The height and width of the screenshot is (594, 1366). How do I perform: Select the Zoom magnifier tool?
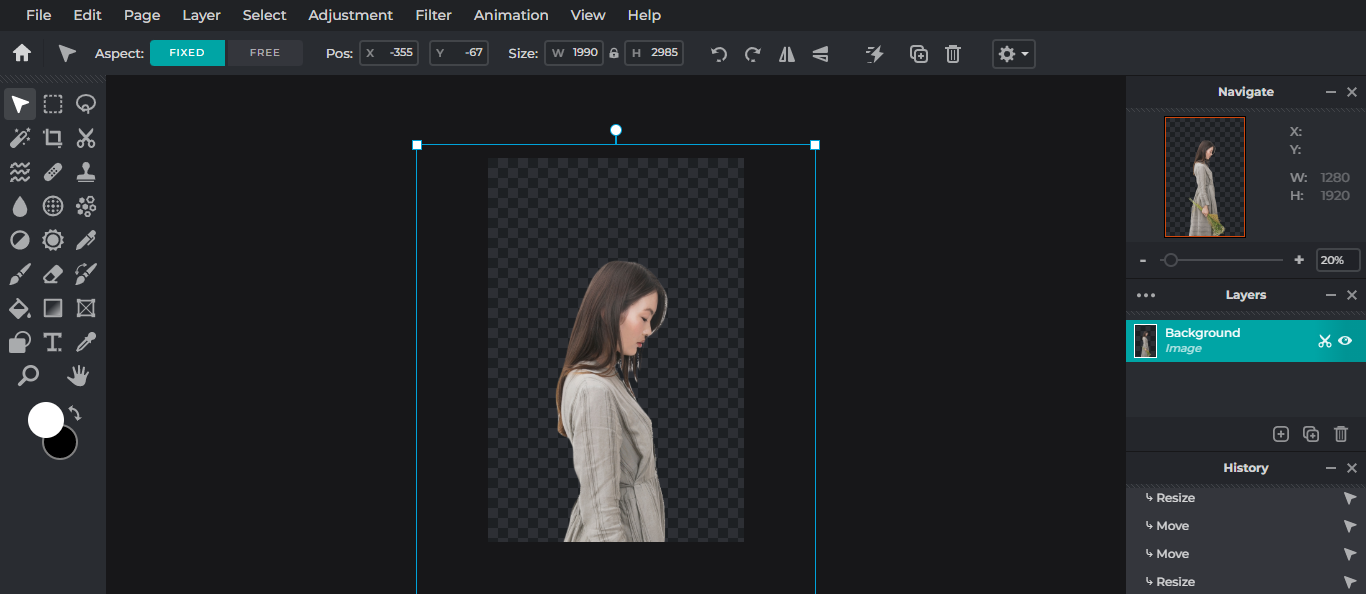pyautogui.click(x=28, y=376)
